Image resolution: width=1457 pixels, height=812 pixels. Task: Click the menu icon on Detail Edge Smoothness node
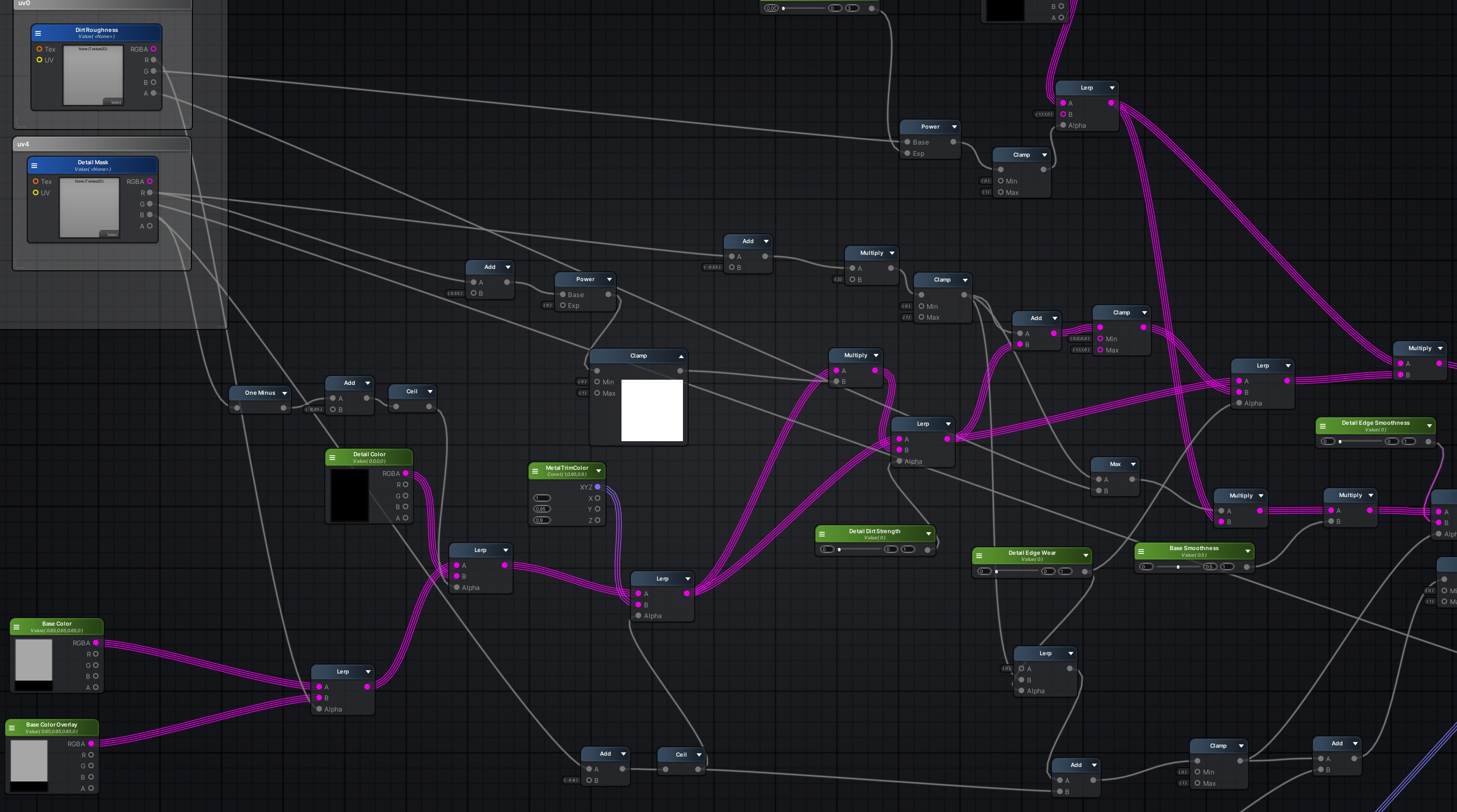[1322, 426]
